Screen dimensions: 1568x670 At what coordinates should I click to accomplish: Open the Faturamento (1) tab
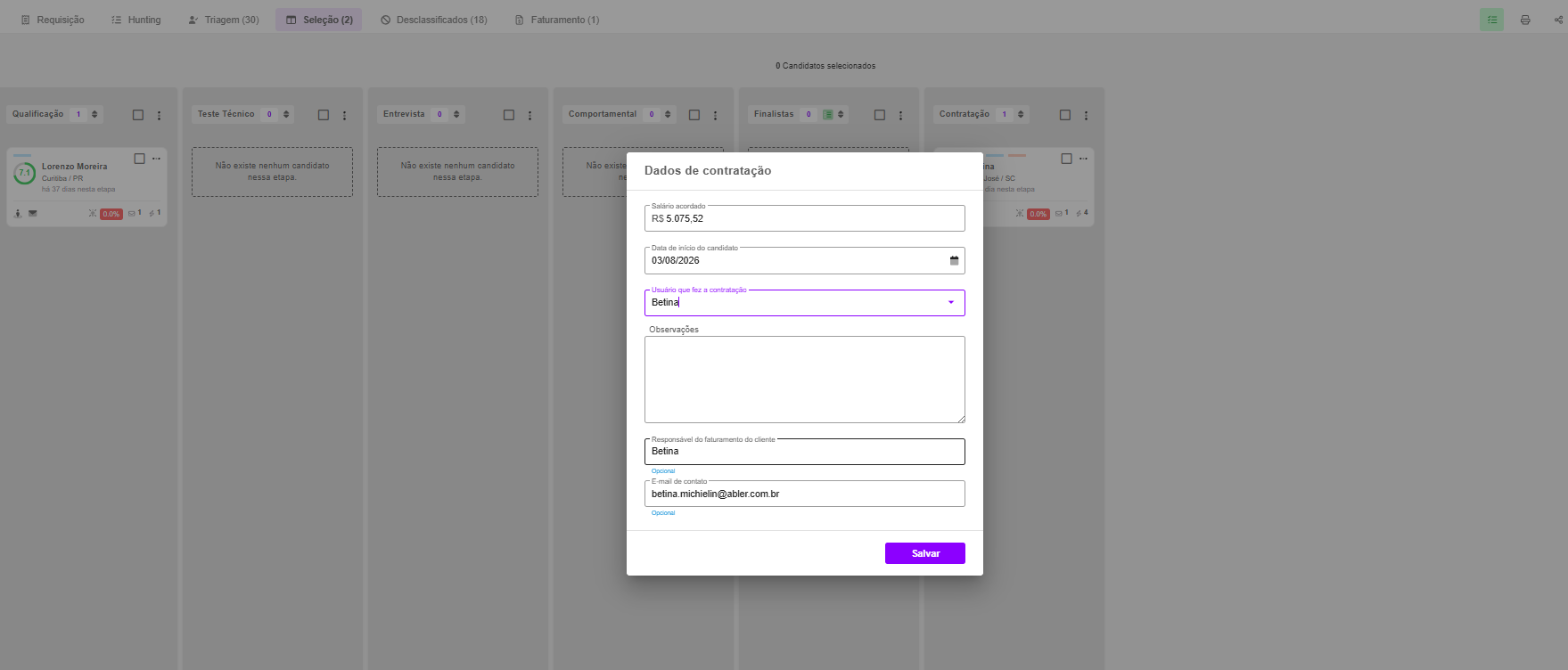click(557, 20)
